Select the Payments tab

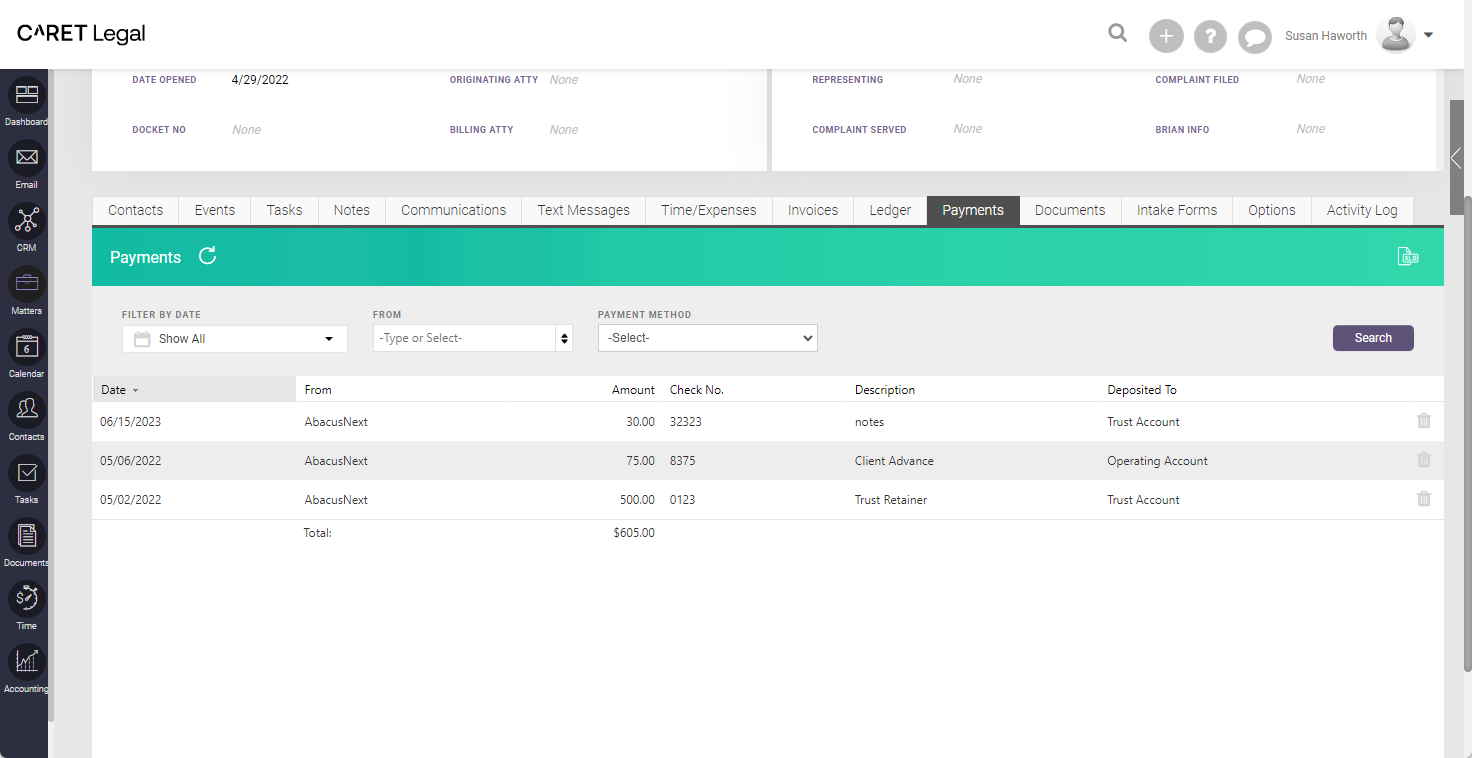[x=973, y=210]
